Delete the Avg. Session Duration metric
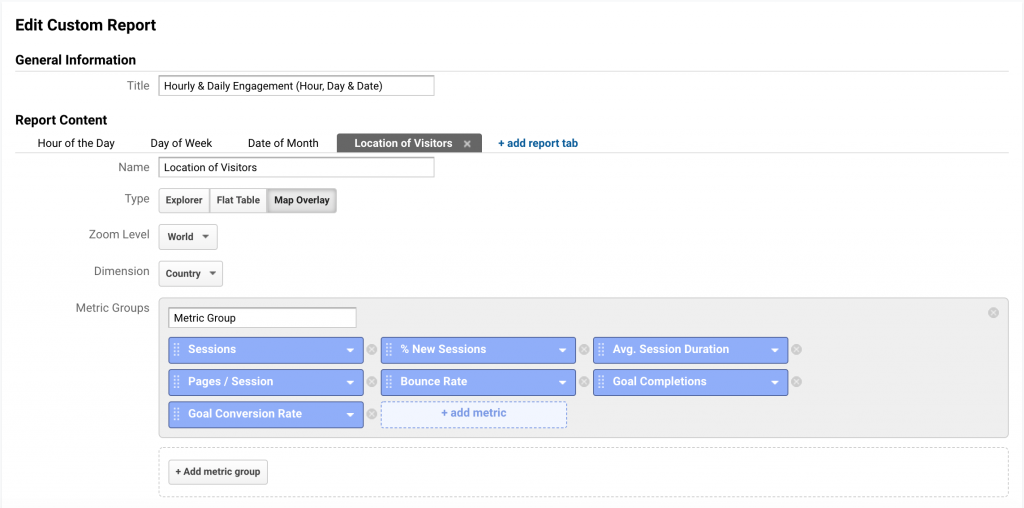1024x508 pixels. pos(796,350)
